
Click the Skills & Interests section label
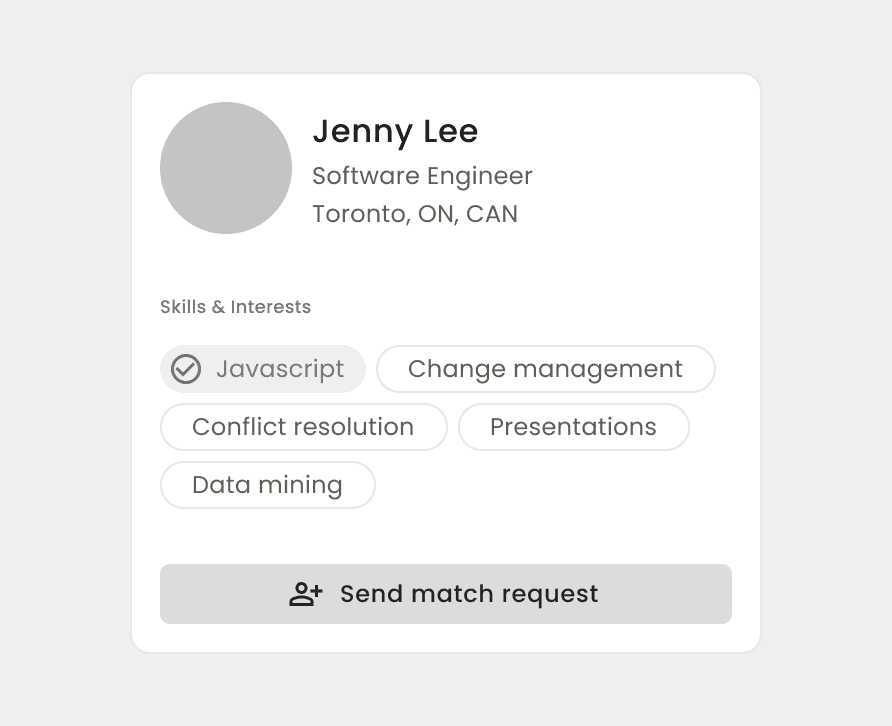(235, 307)
